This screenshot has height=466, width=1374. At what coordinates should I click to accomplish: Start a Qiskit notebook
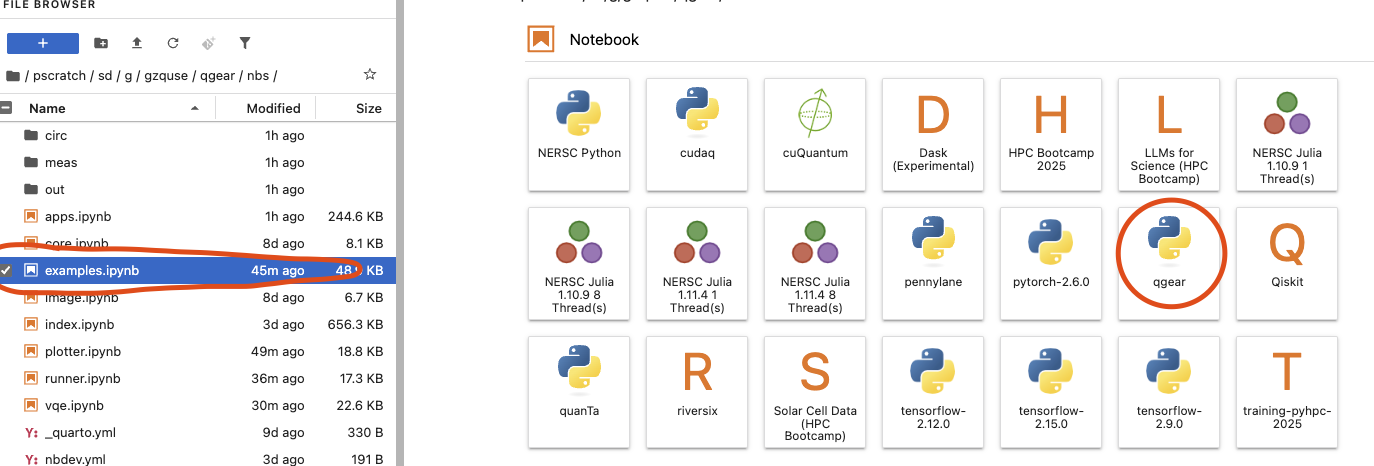click(1287, 257)
